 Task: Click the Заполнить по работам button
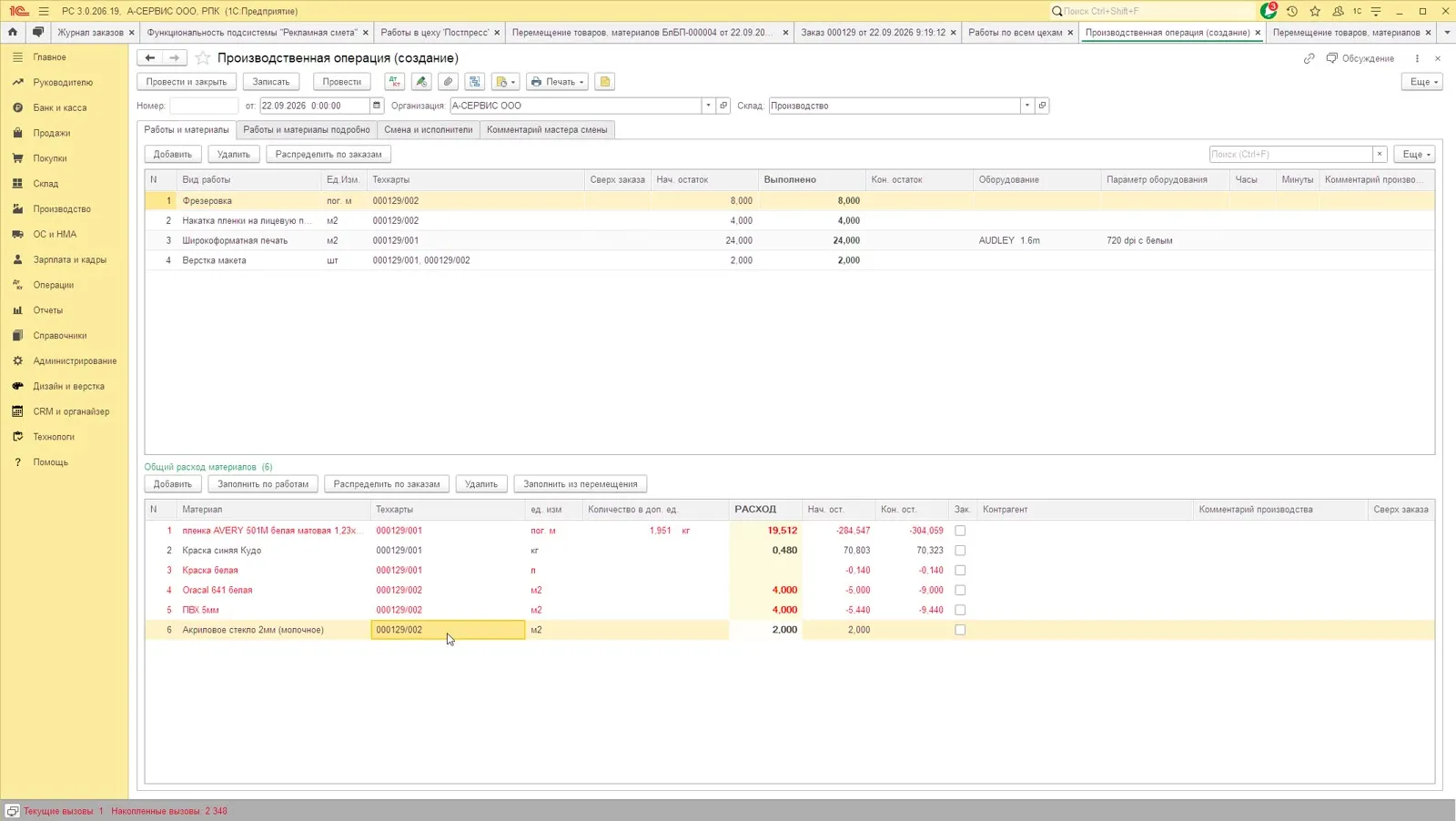pyautogui.click(x=263, y=484)
